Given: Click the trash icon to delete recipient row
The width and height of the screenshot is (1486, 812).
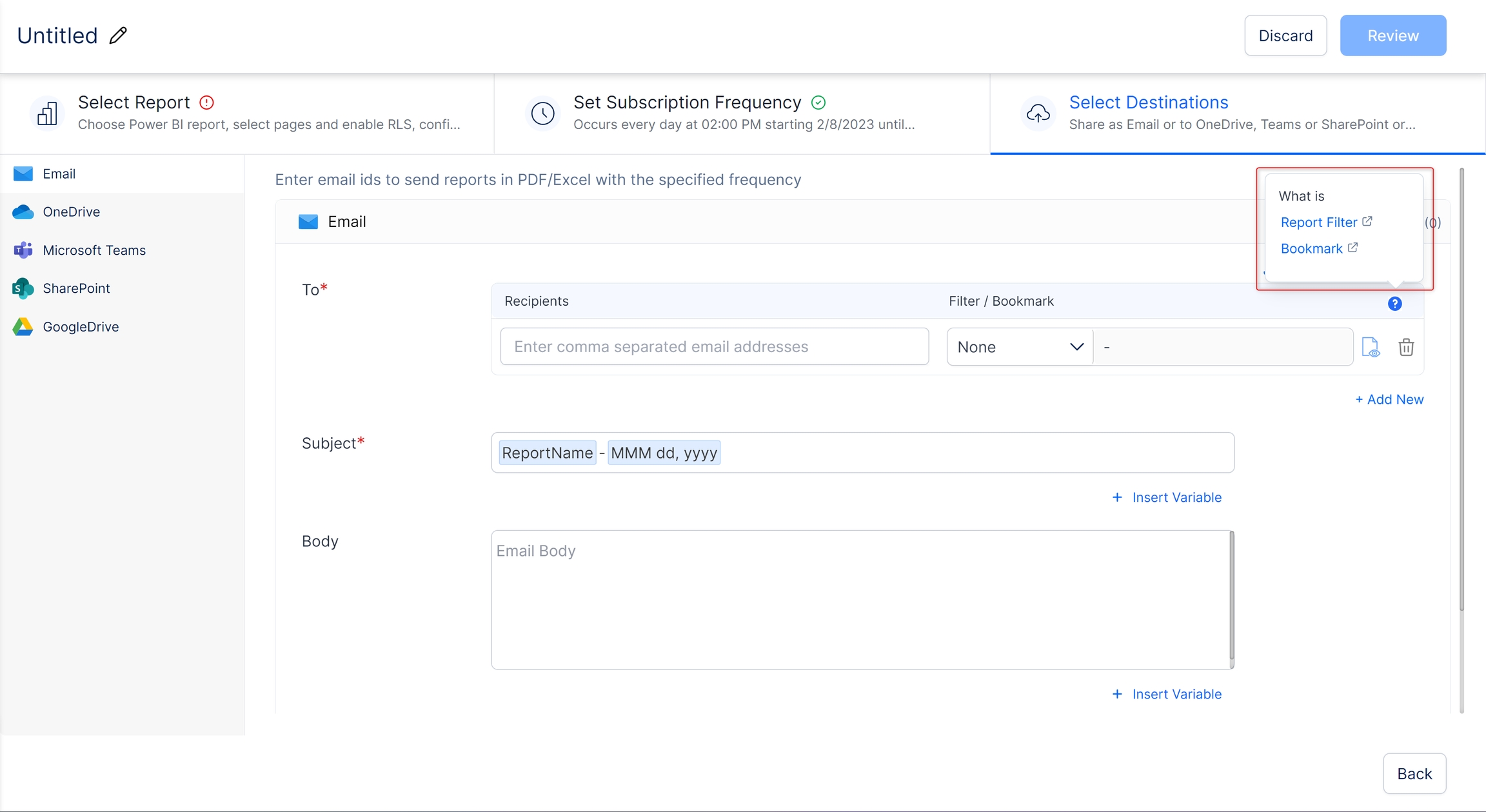Looking at the screenshot, I should click(1406, 348).
